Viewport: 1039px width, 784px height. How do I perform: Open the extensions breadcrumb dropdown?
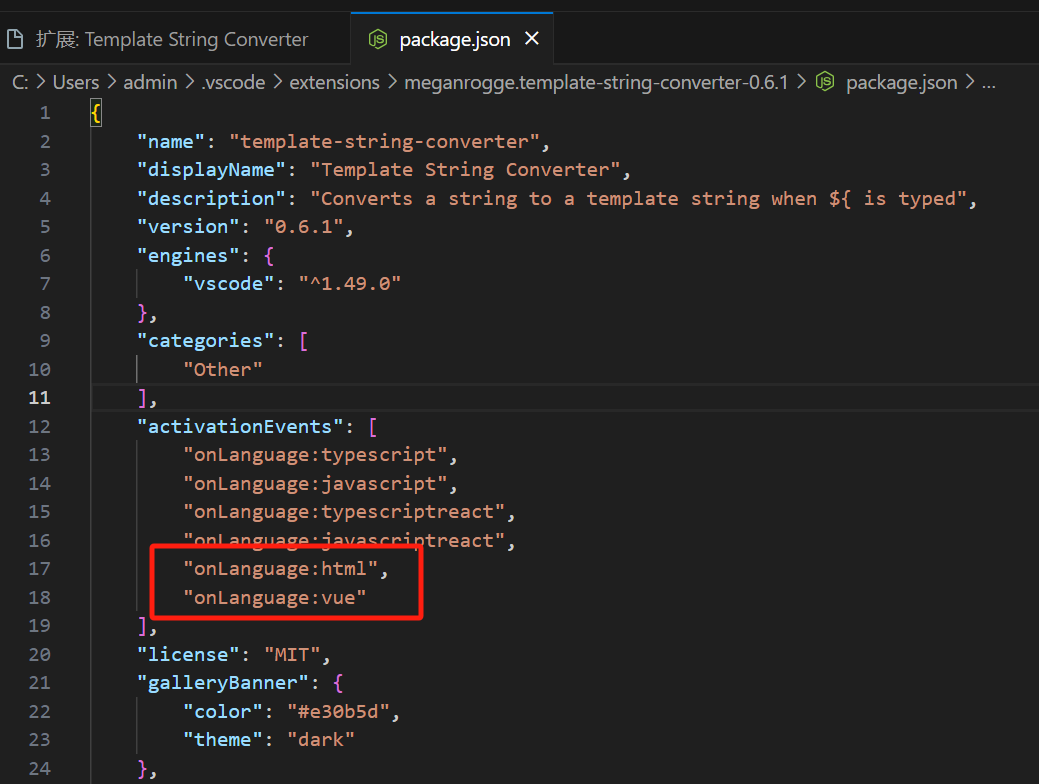coord(334,82)
